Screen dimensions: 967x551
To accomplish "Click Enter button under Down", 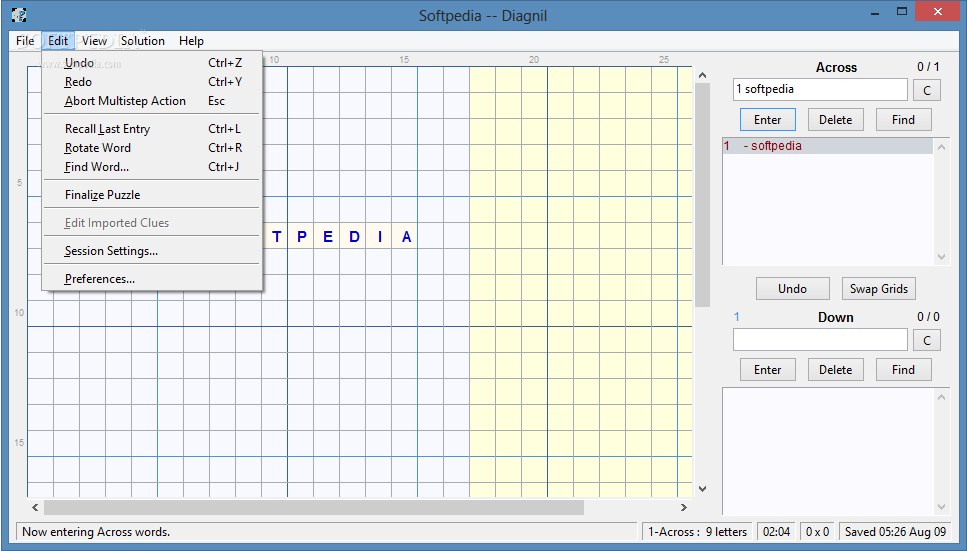I will click(x=768, y=370).
